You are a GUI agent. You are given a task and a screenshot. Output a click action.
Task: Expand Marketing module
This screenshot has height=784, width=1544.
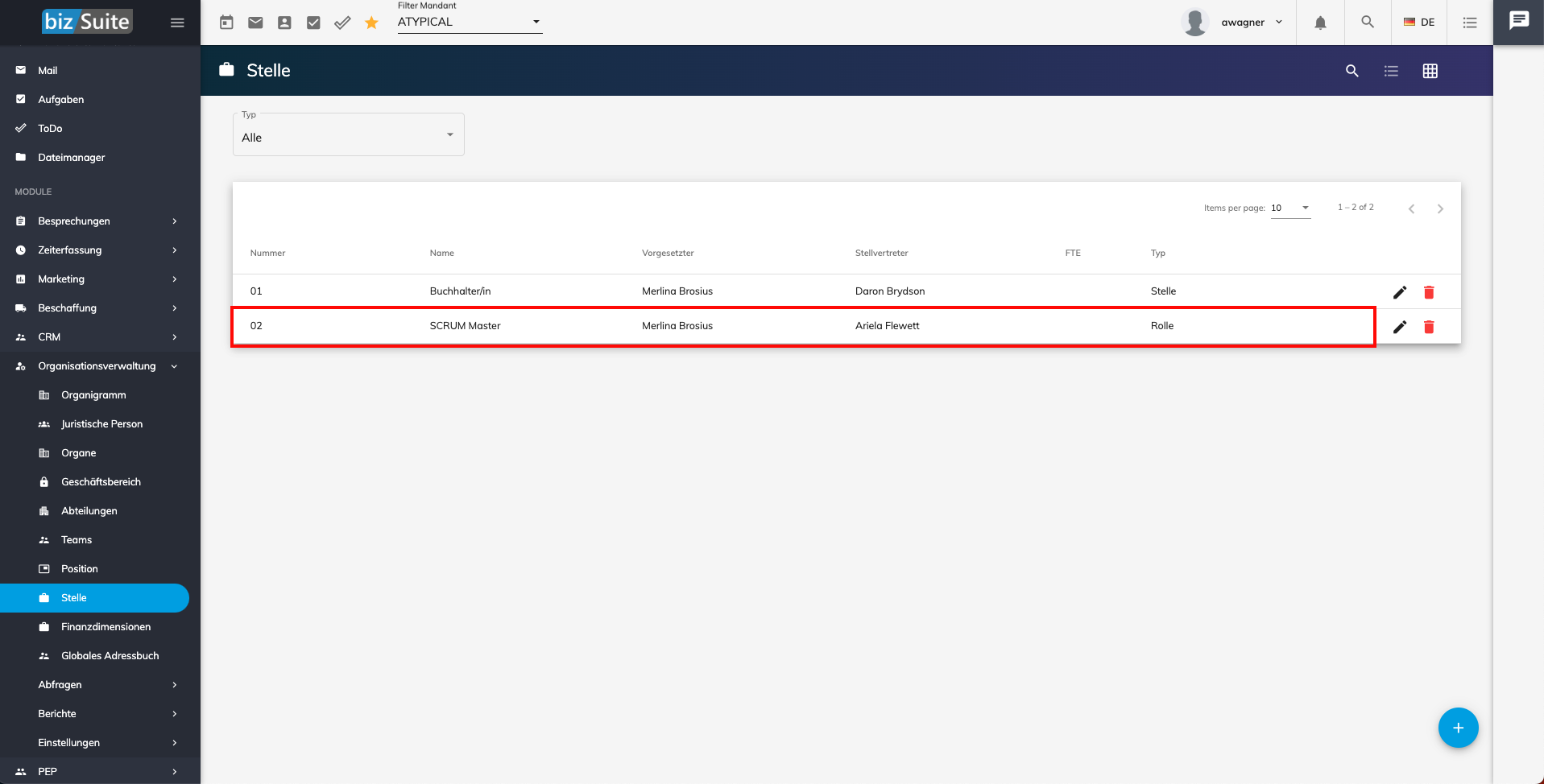[100, 279]
